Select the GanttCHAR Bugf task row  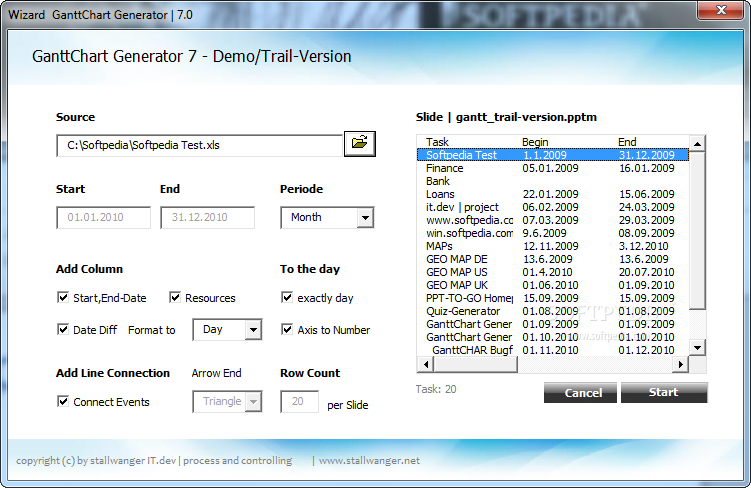click(x=553, y=350)
